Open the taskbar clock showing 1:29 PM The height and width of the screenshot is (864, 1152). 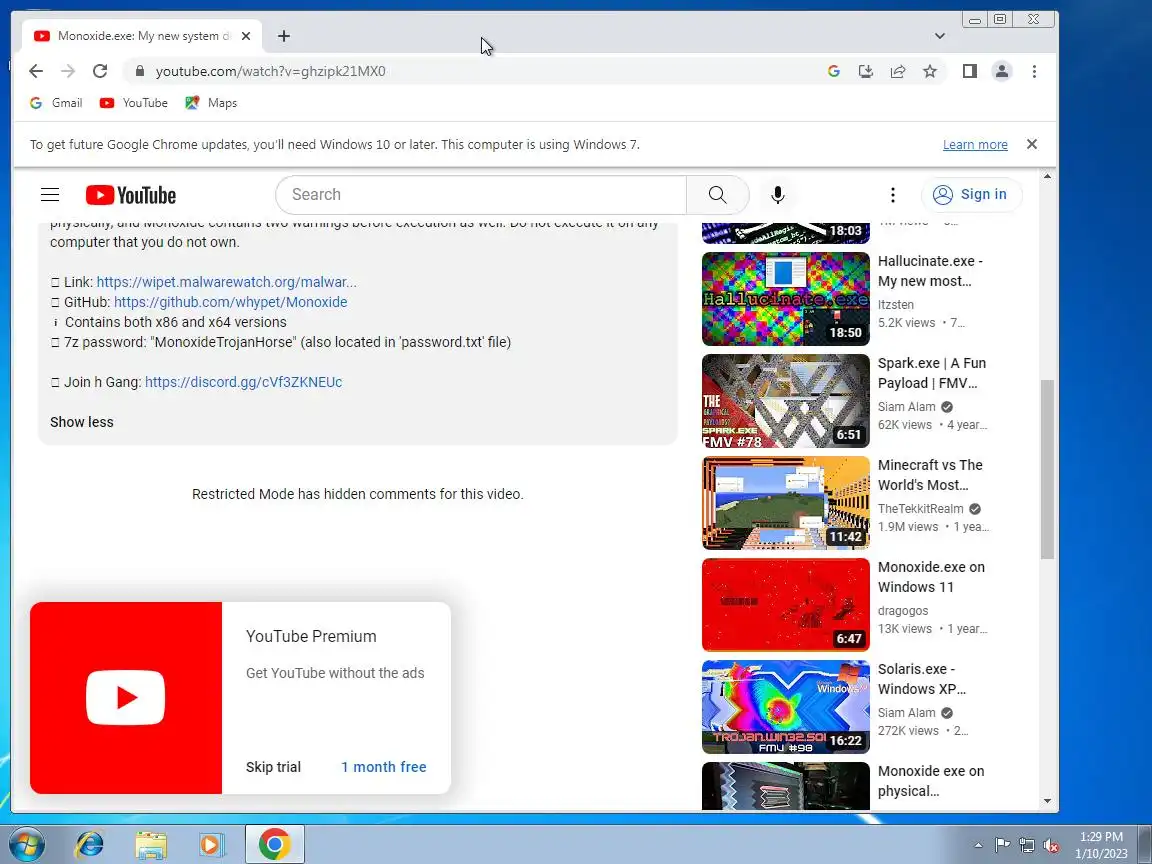tap(1101, 846)
